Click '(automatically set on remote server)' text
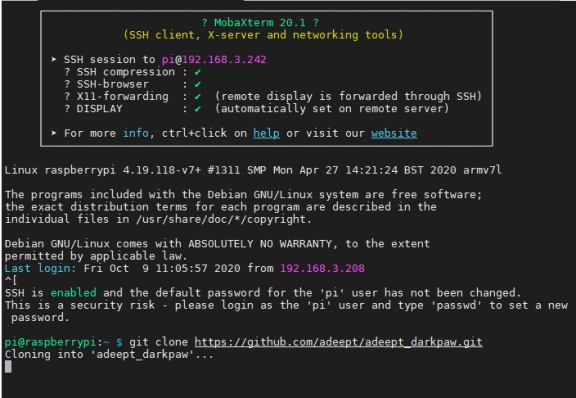Viewport: 576px width, 398px height. pyautogui.click(x=332, y=109)
